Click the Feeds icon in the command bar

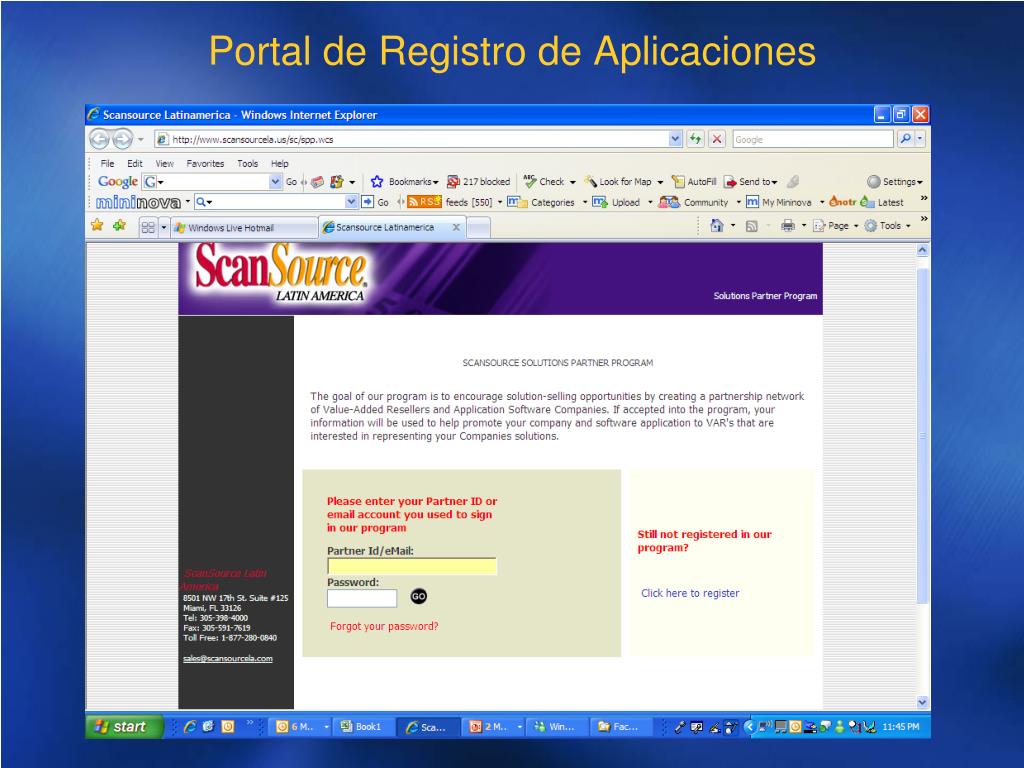point(752,226)
